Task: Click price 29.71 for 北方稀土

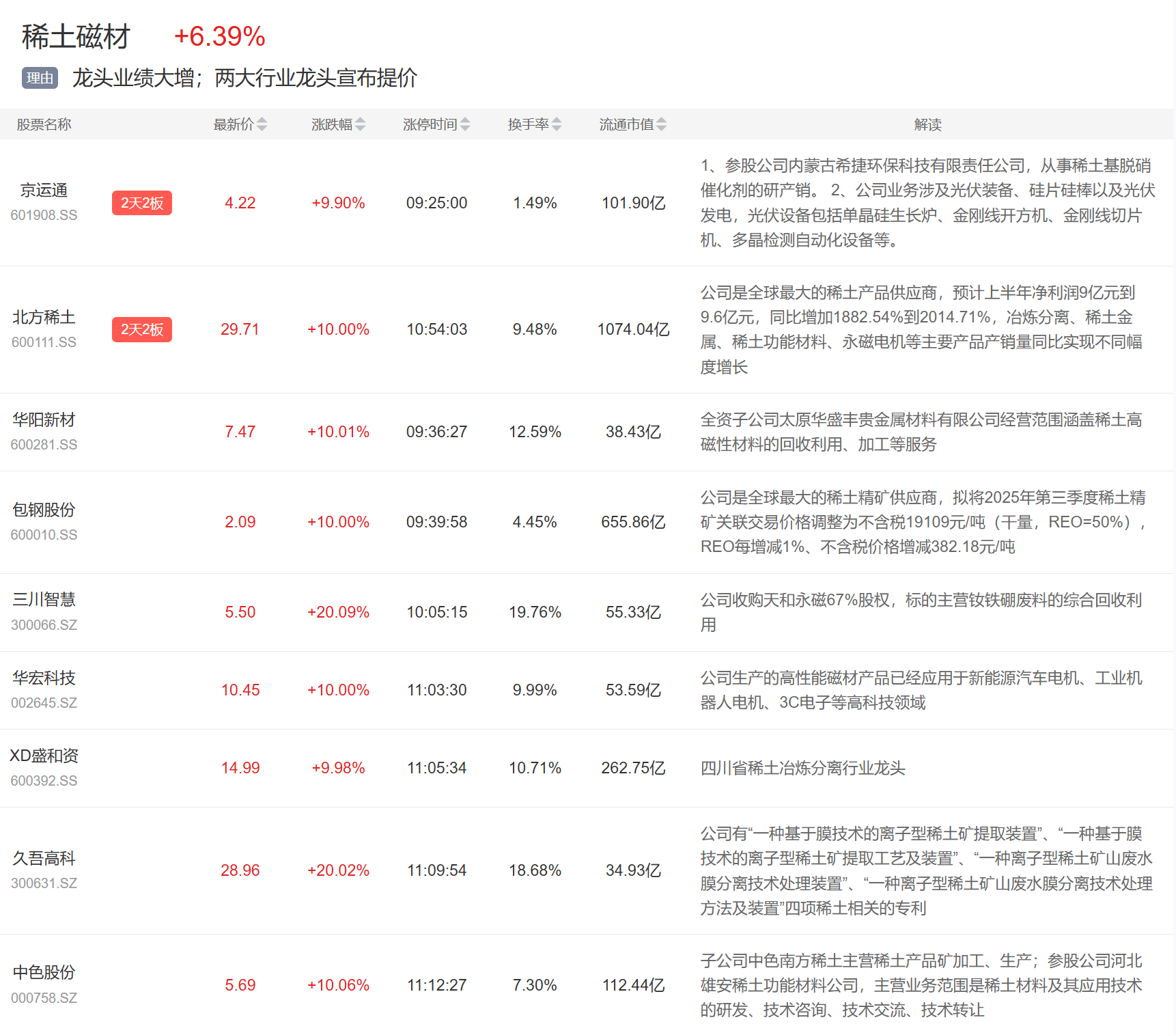Action: (x=240, y=329)
